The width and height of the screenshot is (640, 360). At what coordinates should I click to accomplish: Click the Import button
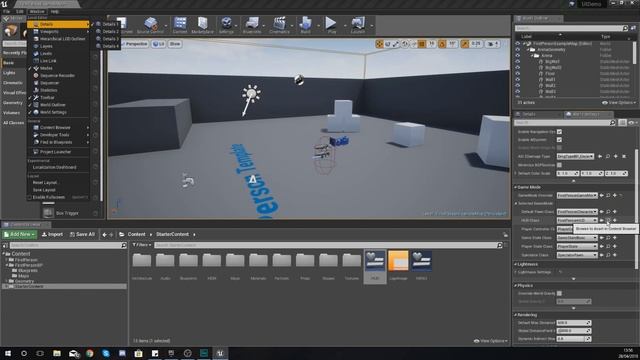[x=52, y=234]
